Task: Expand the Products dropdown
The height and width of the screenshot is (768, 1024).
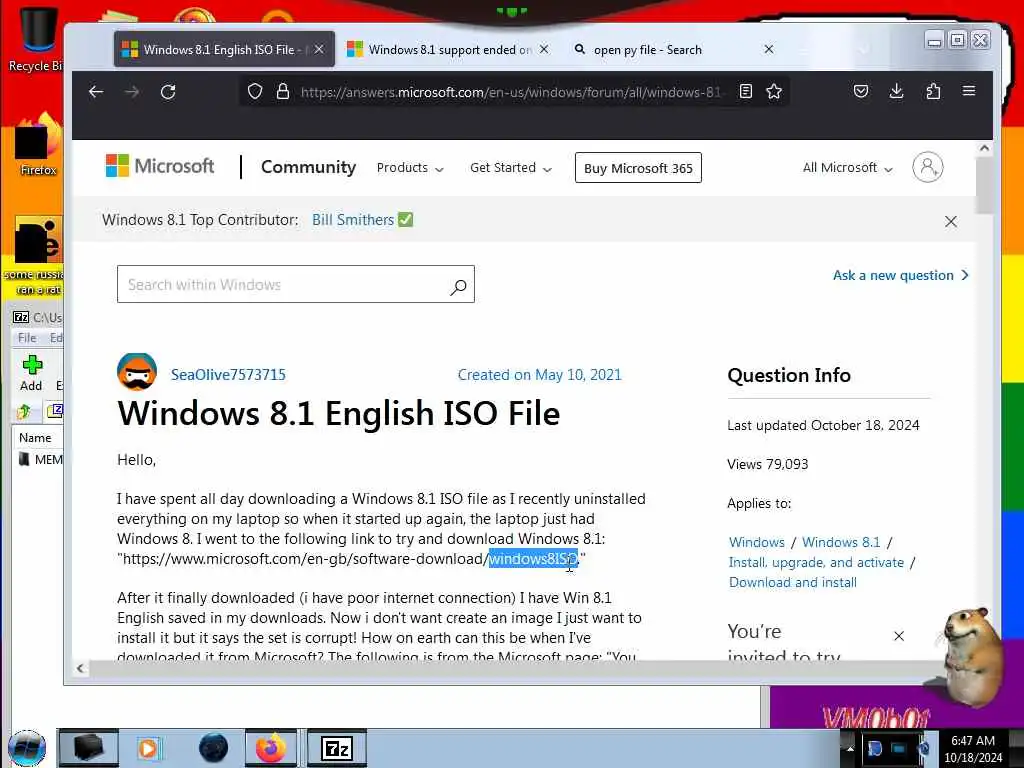Action: [410, 168]
